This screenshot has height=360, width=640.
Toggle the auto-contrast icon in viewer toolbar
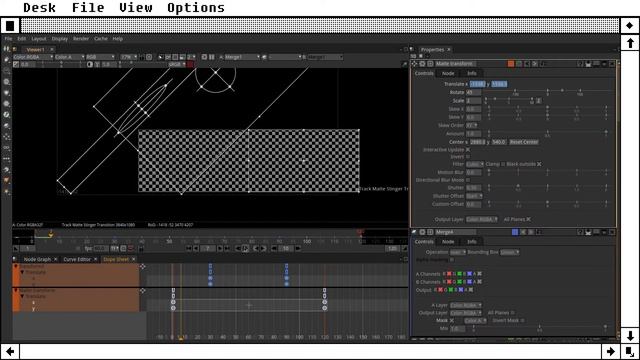pos(90,64)
